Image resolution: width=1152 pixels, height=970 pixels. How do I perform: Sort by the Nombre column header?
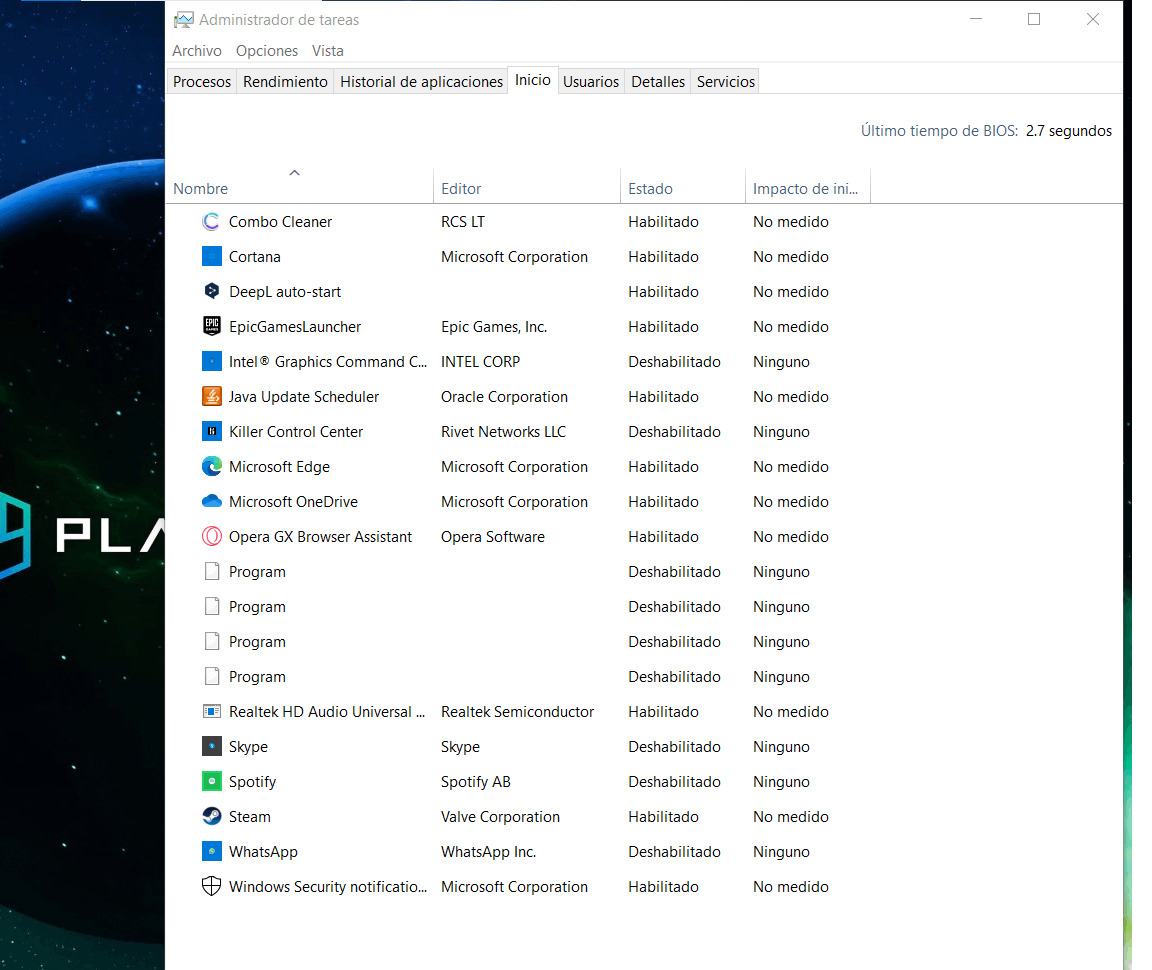tap(300, 189)
